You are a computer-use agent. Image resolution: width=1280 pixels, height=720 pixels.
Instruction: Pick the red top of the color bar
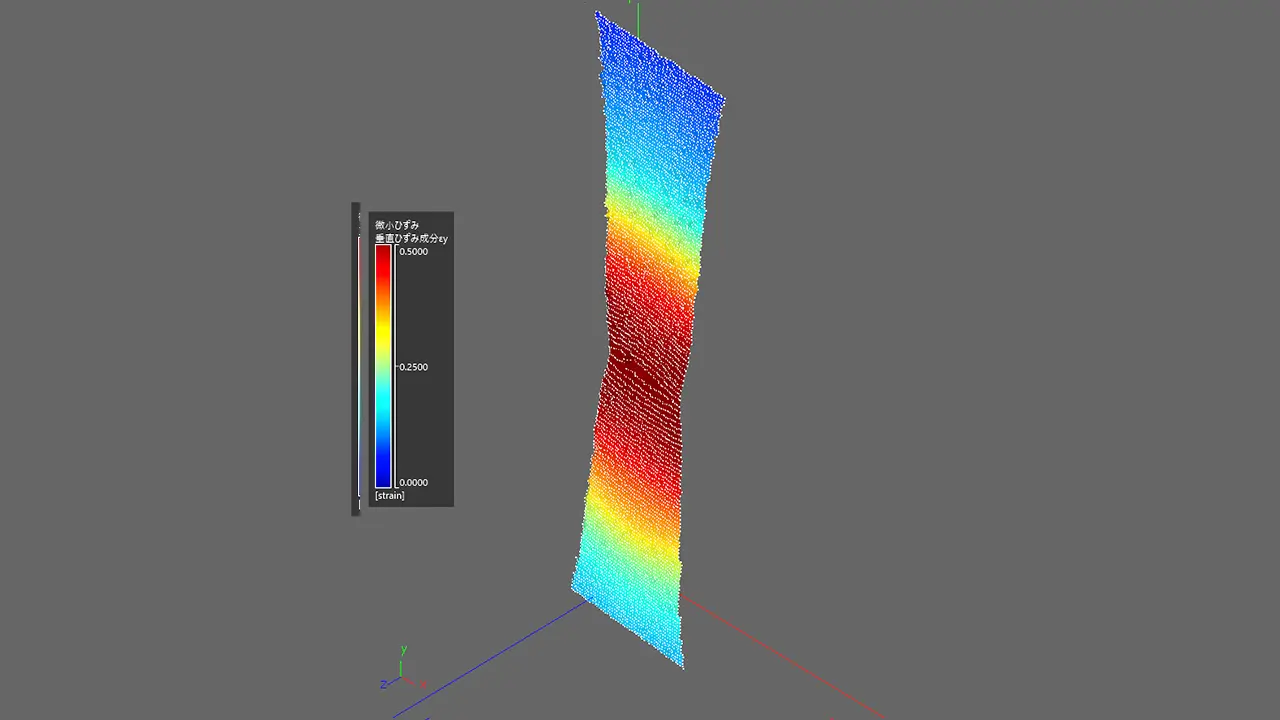pos(383,260)
